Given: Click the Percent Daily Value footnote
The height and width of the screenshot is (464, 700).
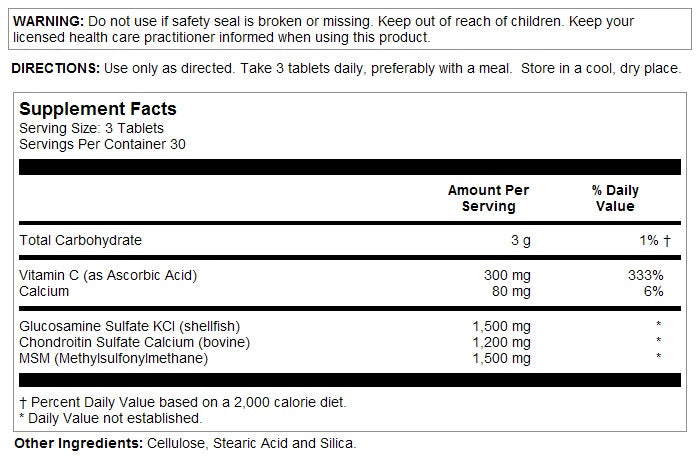Looking at the screenshot, I should click(x=183, y=402).
